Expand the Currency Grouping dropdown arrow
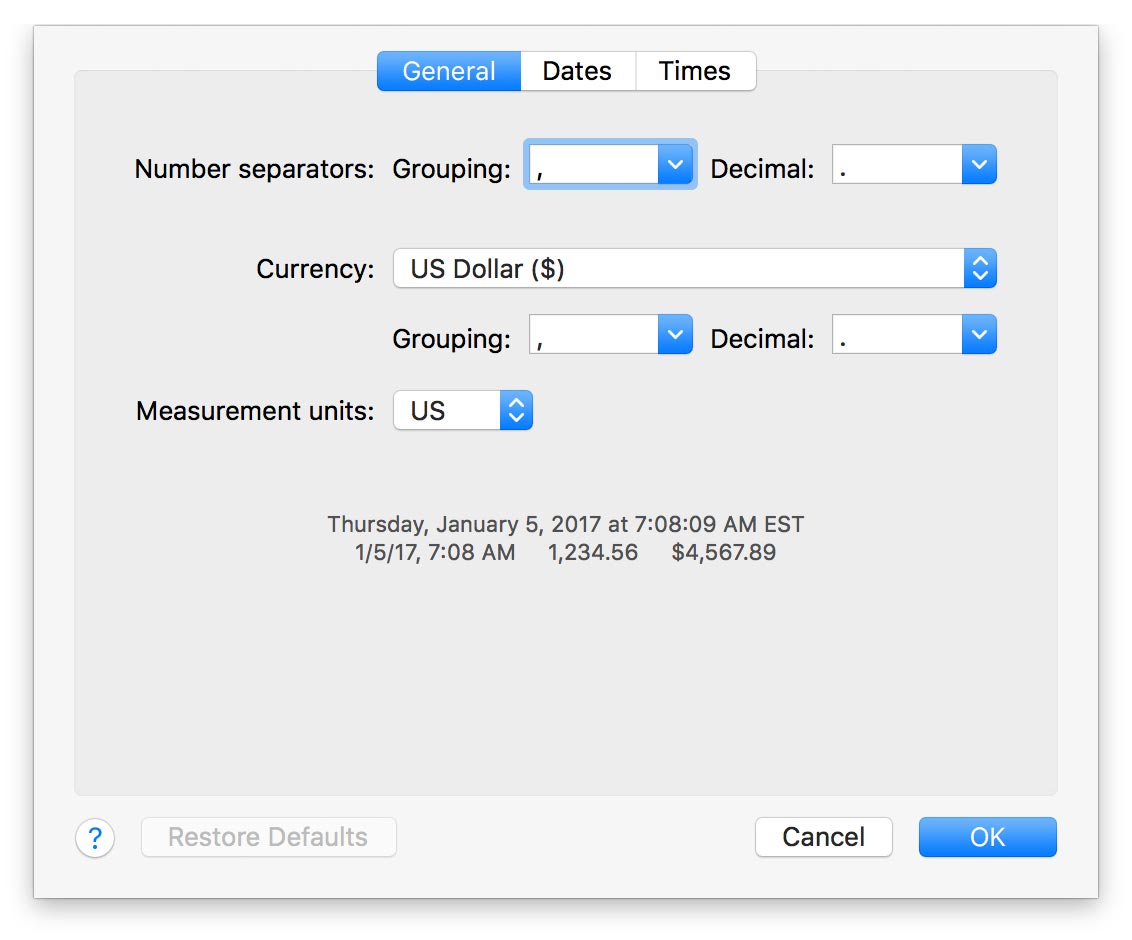This screenshot has width=1132, height=940. coord(675,334)
